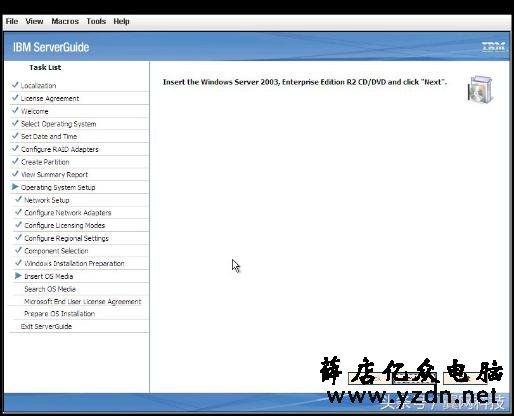Viewport: 515px width, 416px height.
Task: Select the Prepare OS Installation subtask
Action: (x=59, y=314)
